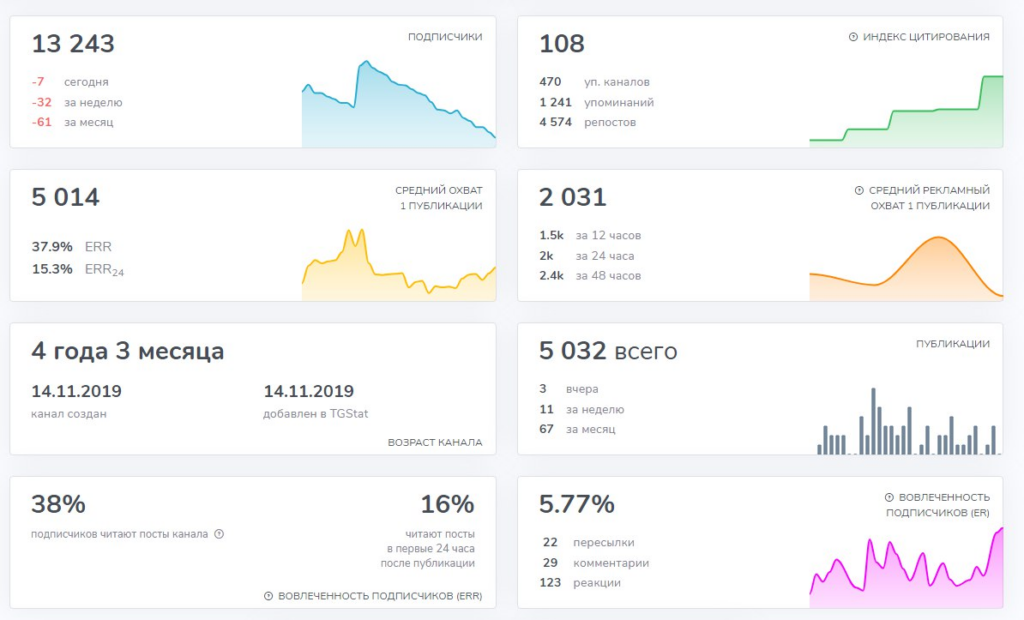The width and height of the screenshot is (1024, 620).
Task: Open the yellow average reach chart
Action: (398, 265)
